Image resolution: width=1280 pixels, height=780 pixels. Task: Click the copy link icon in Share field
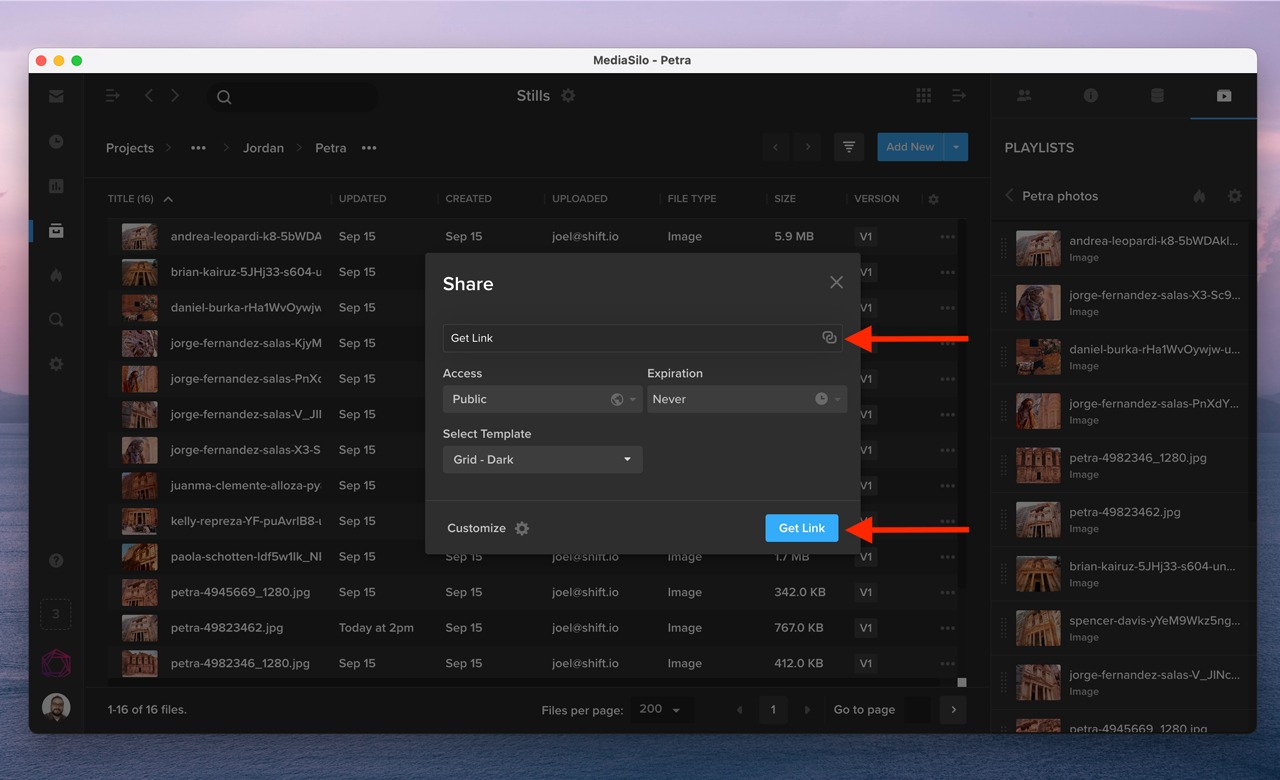coord(829,338)
